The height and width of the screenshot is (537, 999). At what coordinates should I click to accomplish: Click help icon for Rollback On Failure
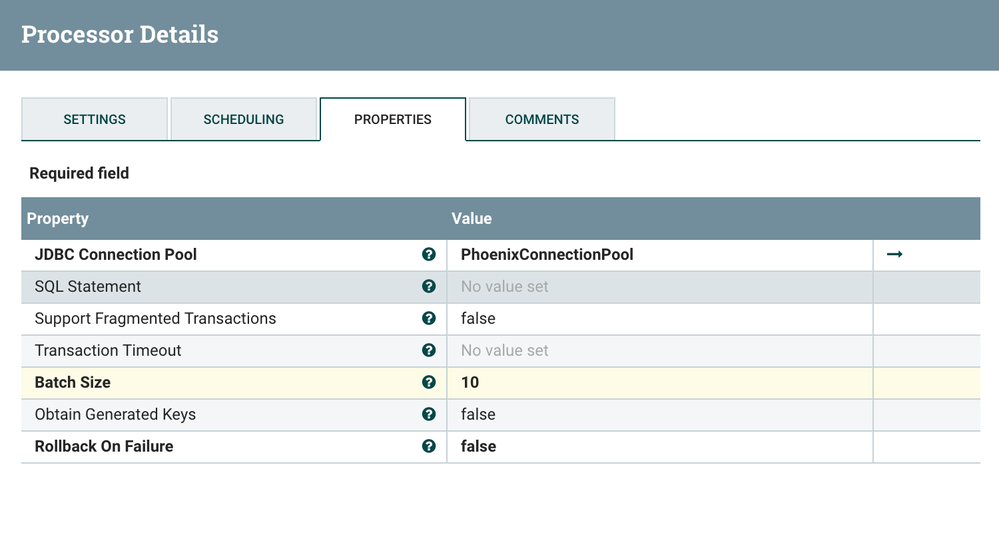pos(429,447)
